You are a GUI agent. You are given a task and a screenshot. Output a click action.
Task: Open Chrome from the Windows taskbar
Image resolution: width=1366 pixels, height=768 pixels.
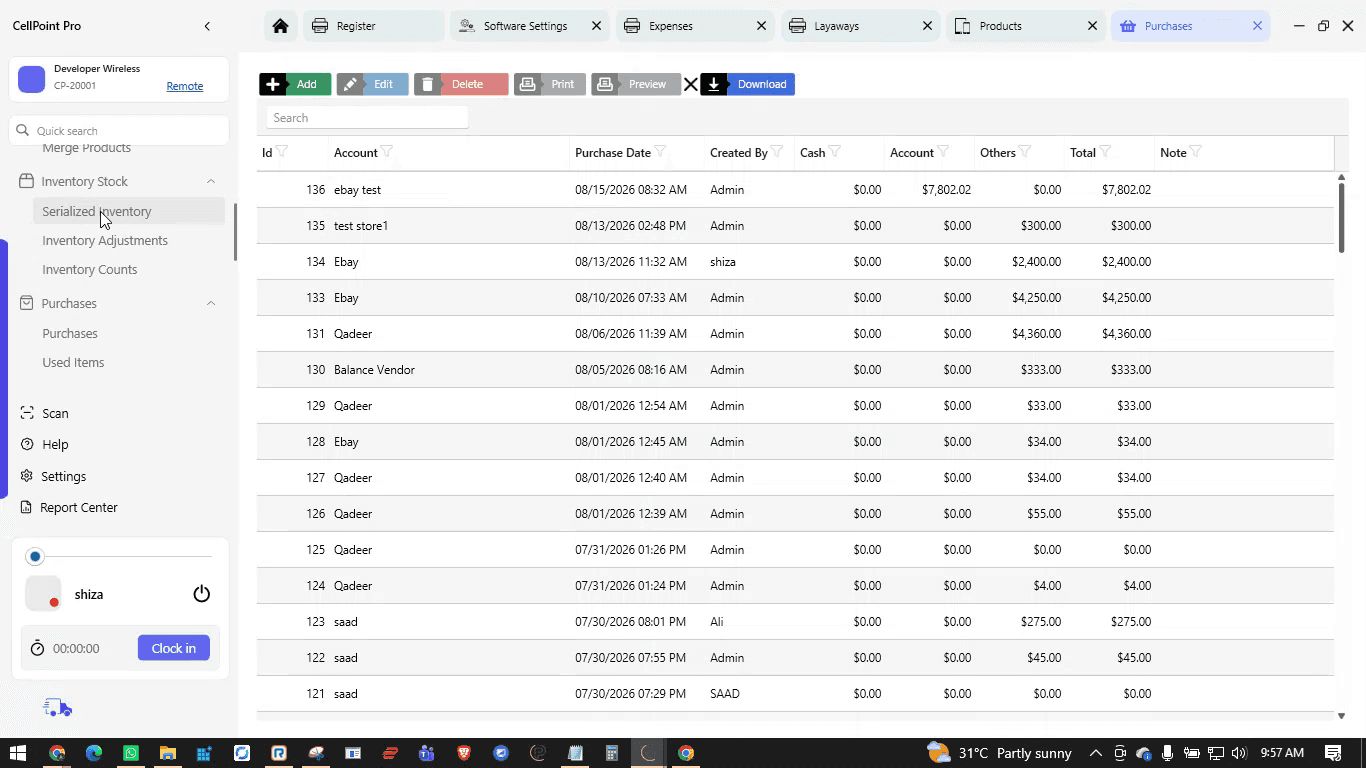[57, 753]
